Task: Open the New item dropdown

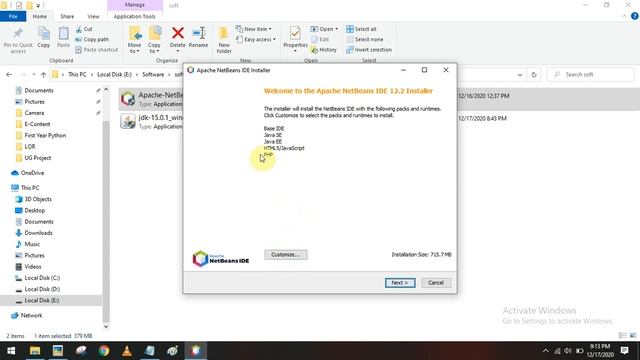Action: [x=253, y=29]
